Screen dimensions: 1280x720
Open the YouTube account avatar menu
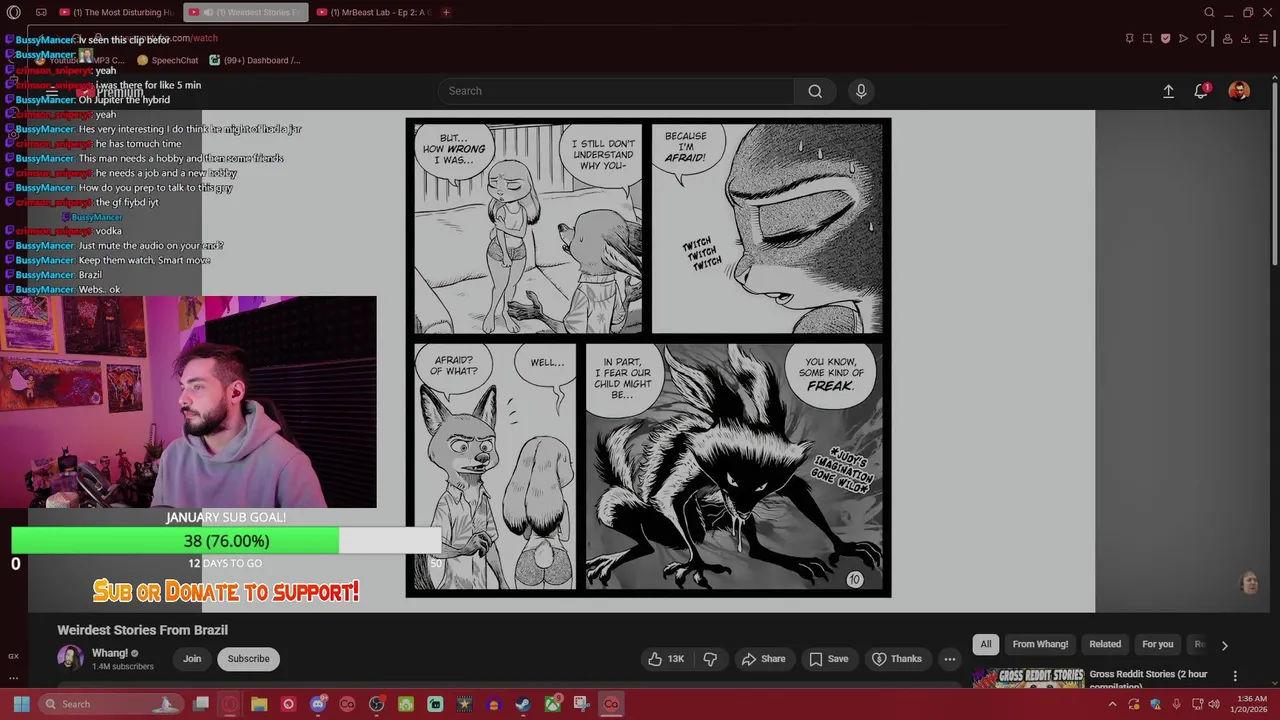[1239, 91]
